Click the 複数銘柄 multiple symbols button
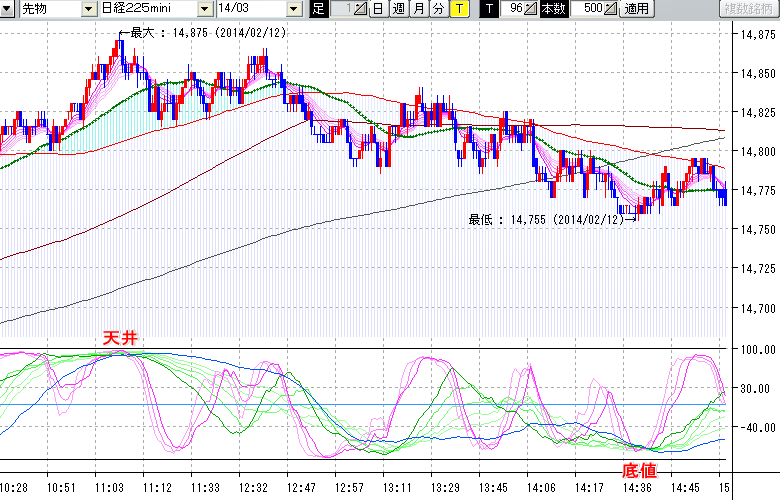This screenshot has height=500, width=780. [749, 9]
